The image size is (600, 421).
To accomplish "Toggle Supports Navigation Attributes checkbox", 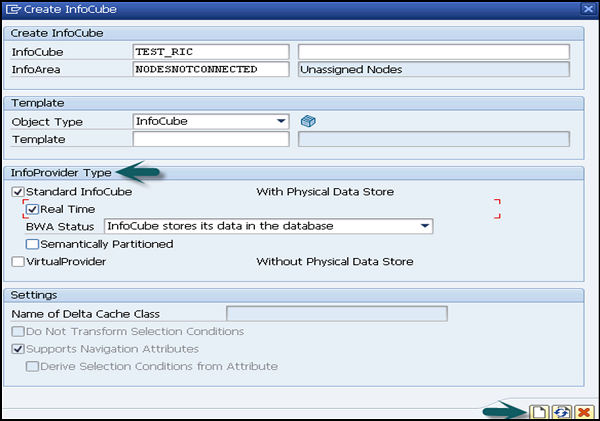I will pos(17,349).
